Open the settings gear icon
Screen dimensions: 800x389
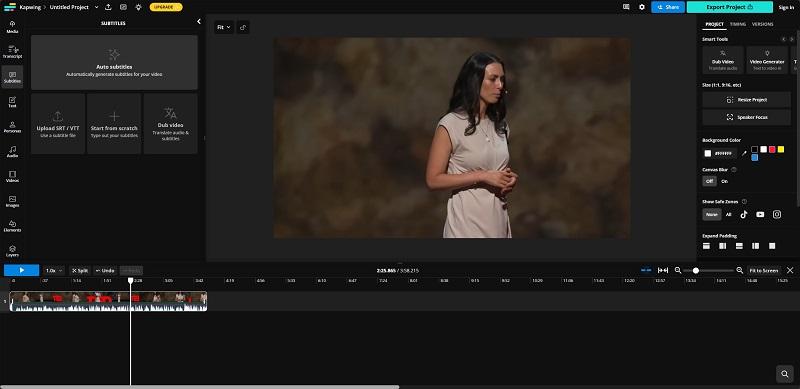point(642,7)
